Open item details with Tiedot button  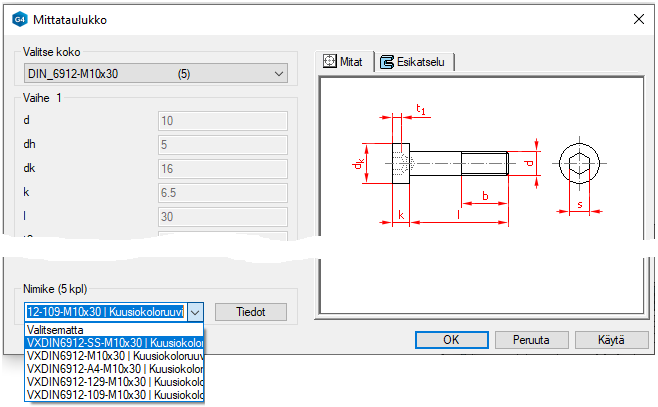(251, 312)
